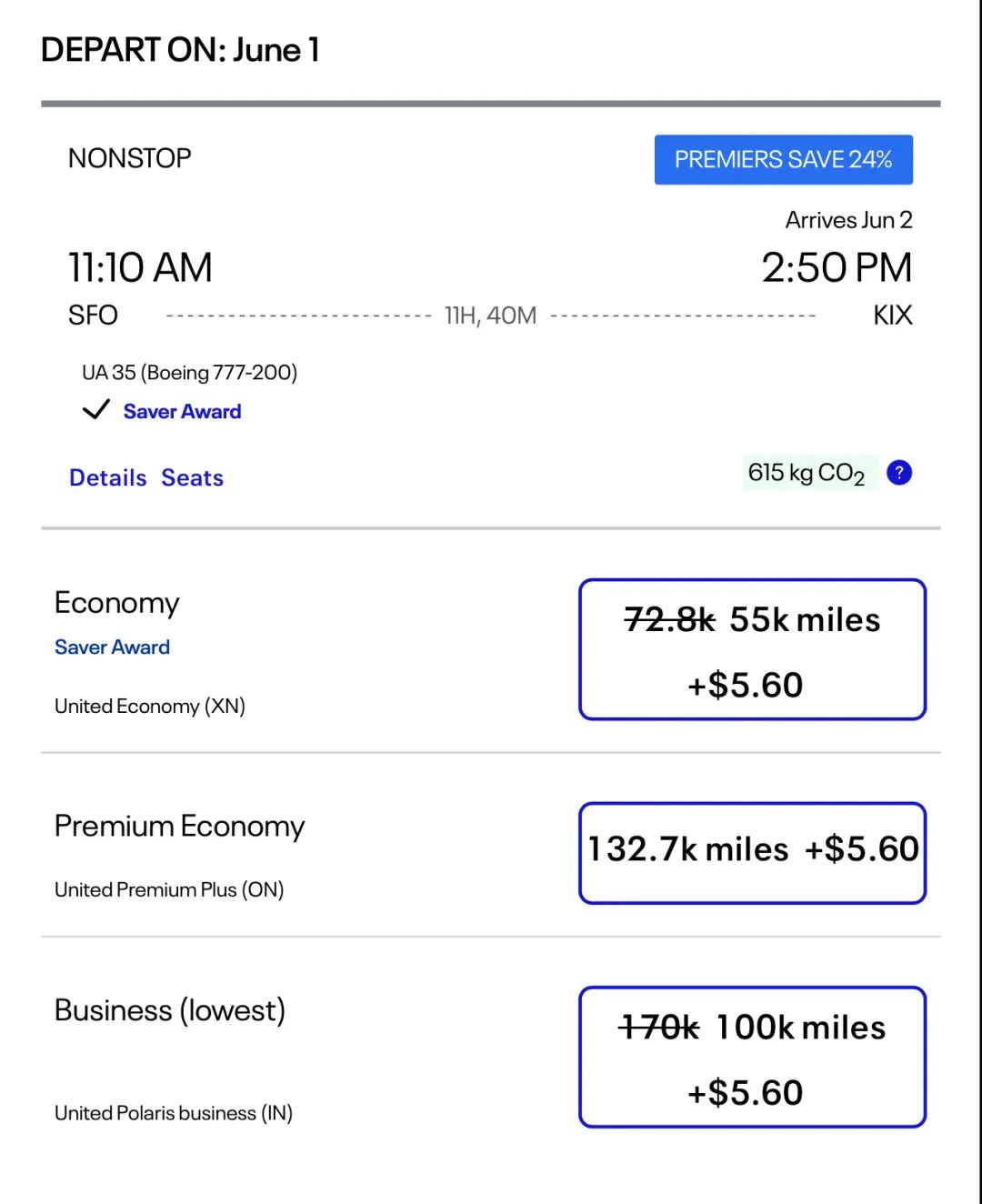This screenshot has width=982, height=1204.
Task: Click the 2:50 PM arrival time
Action: pos(837,267)
